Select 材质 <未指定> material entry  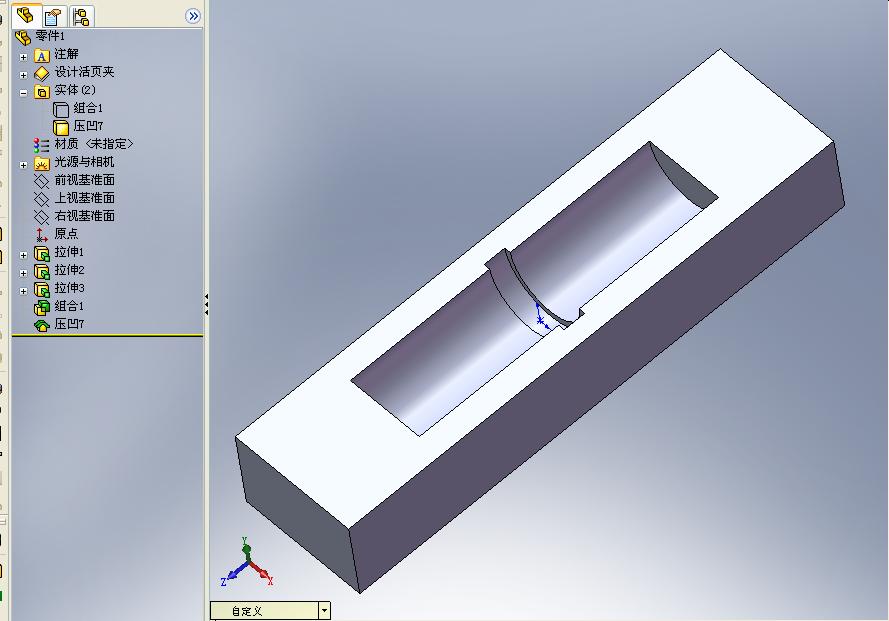[94, 144]
